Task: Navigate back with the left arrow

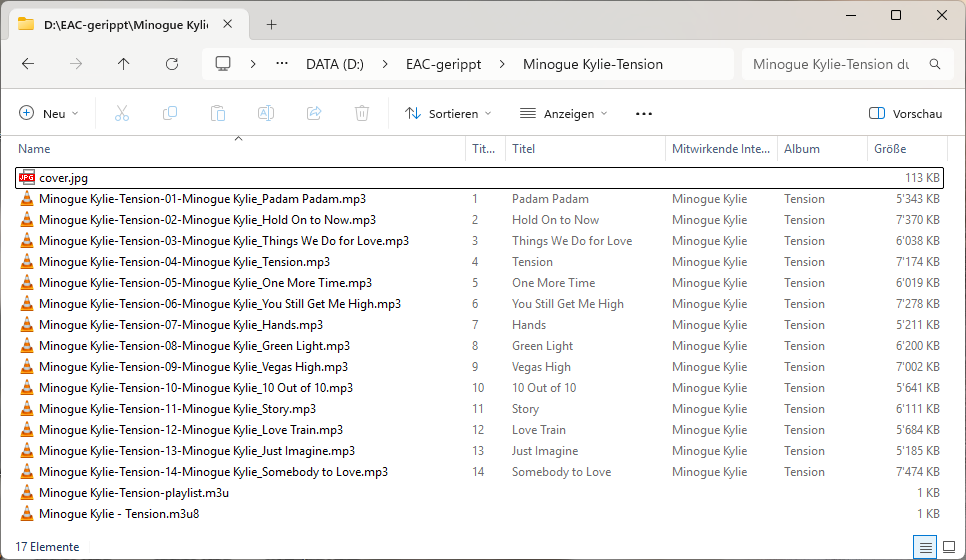Action: [28, 64]
